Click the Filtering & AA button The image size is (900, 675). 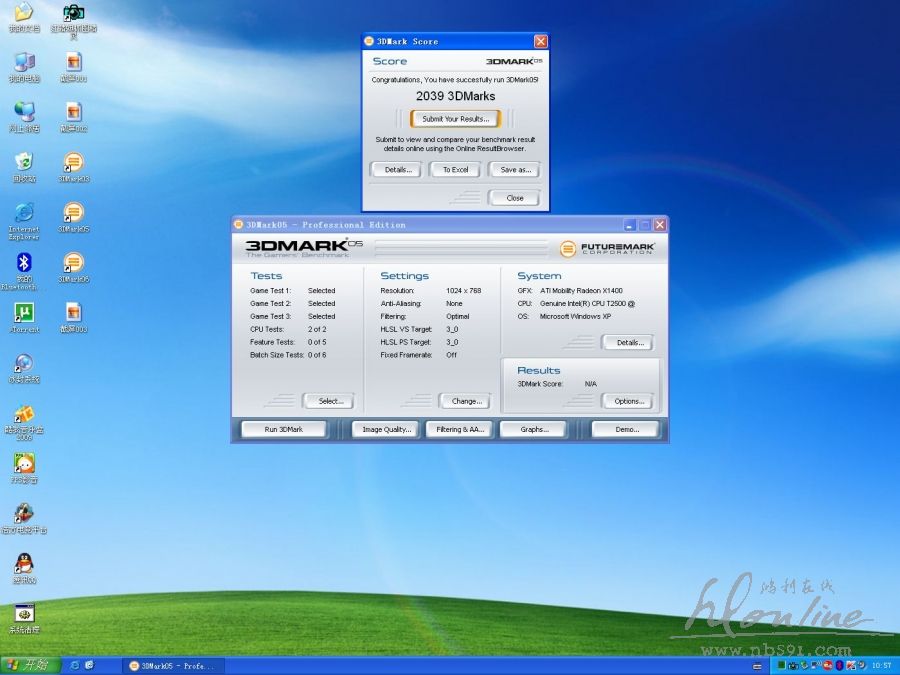click(460, 429)
